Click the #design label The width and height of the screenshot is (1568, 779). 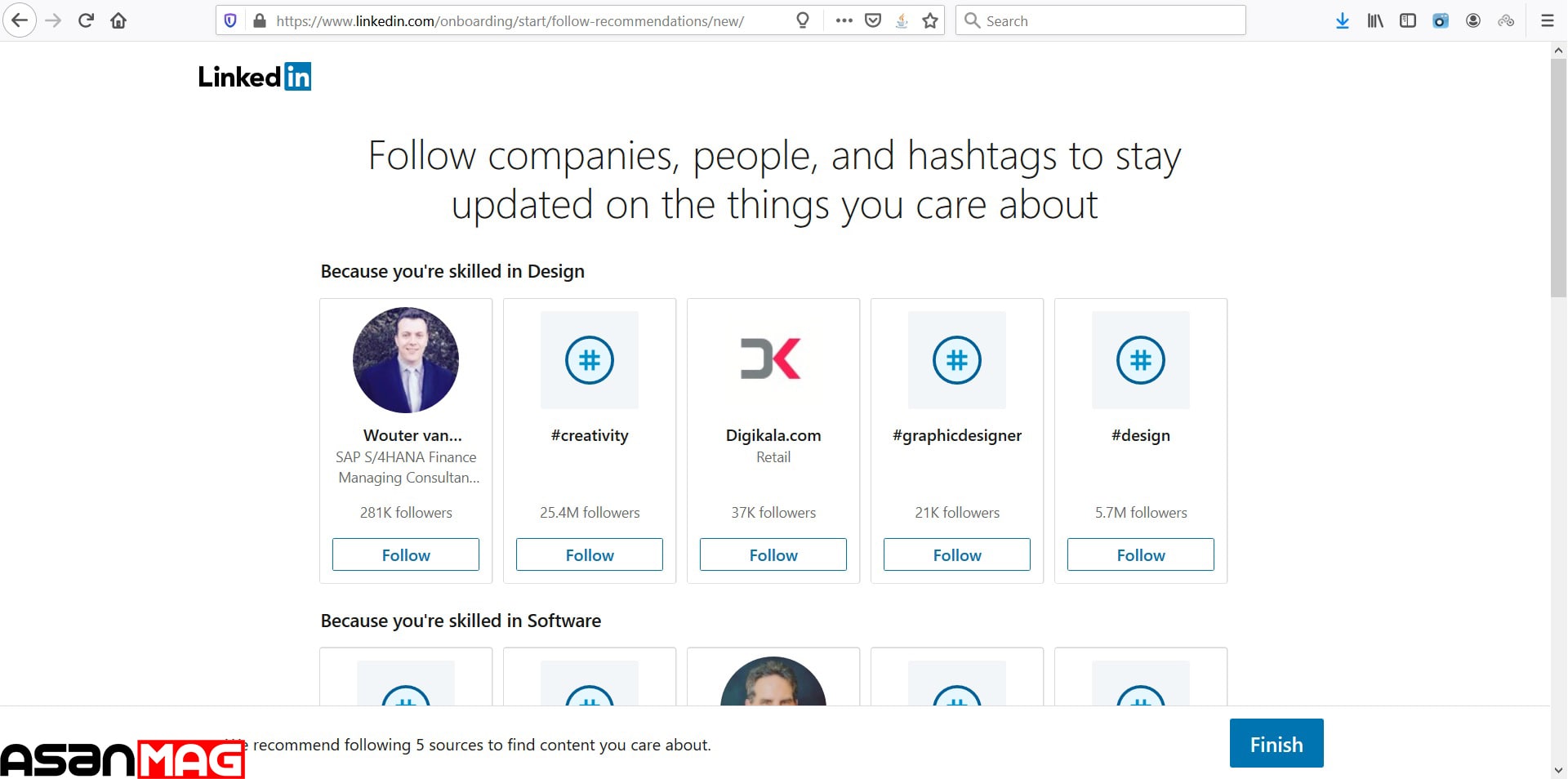tap(1141, 436)
